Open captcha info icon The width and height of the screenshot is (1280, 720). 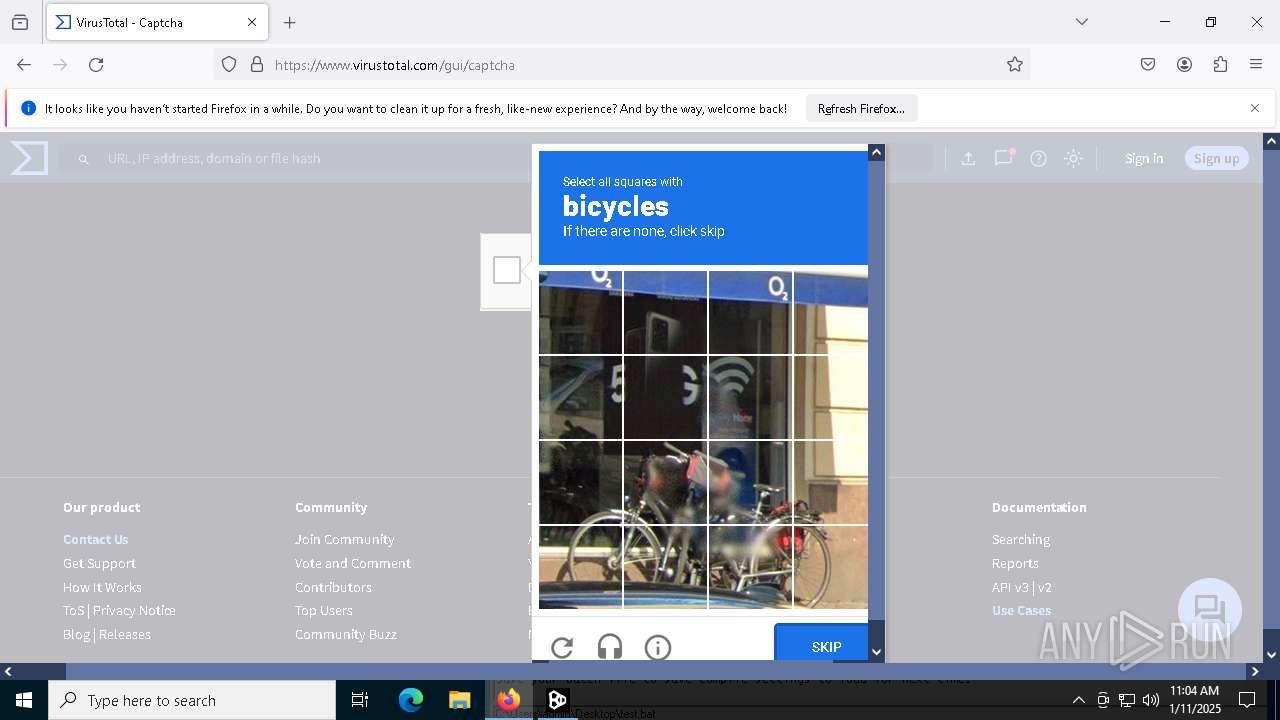tap(658, 648)
